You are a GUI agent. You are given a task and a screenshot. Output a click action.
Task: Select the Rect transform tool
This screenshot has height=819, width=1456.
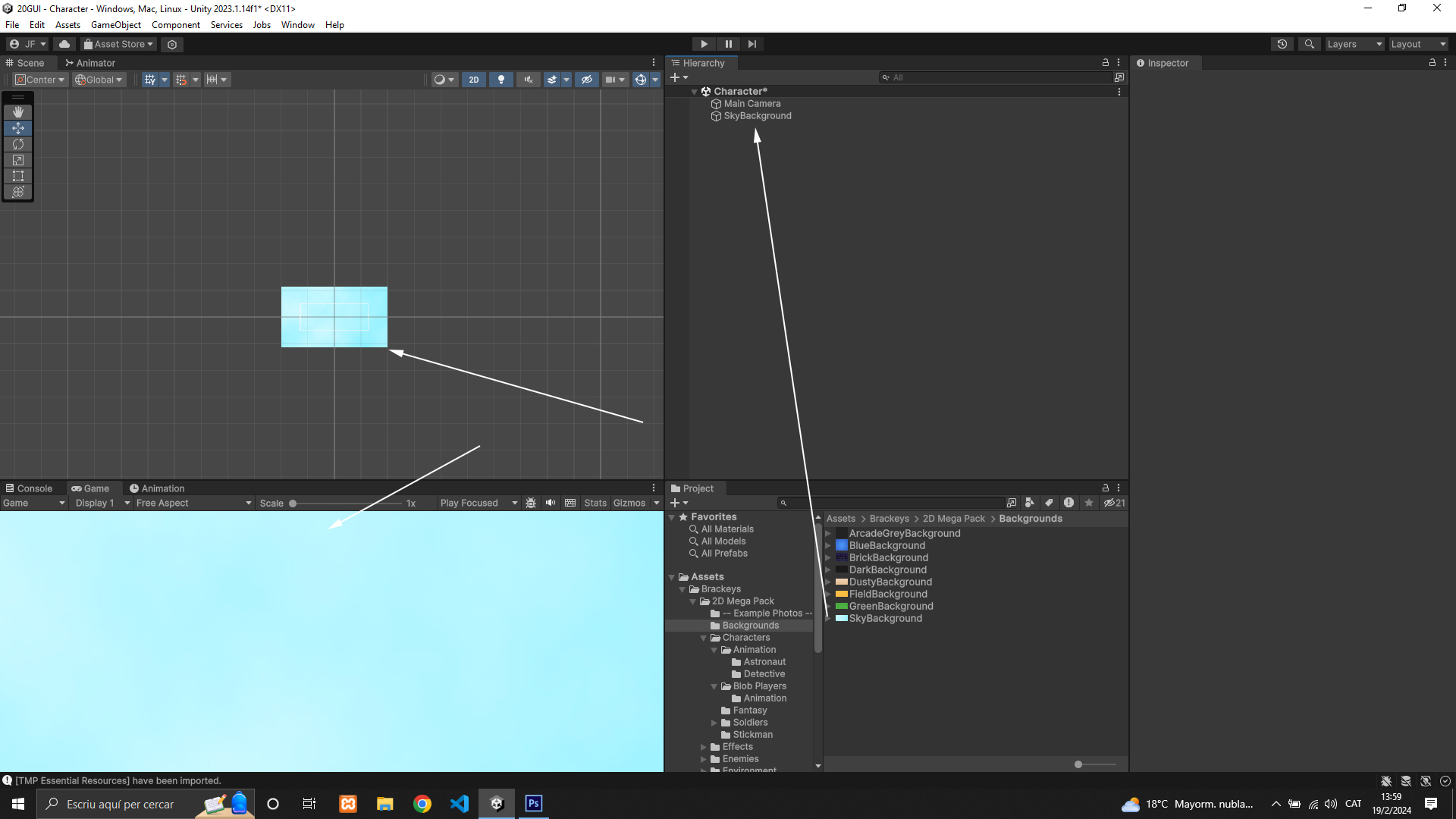[x=18, y=176]
